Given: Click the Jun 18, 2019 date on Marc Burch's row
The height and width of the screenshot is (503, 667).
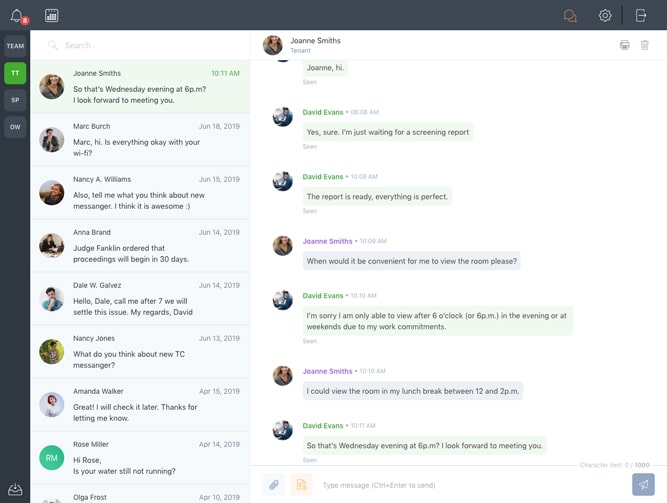Looking at the screenshot, I should pos(219,126).
